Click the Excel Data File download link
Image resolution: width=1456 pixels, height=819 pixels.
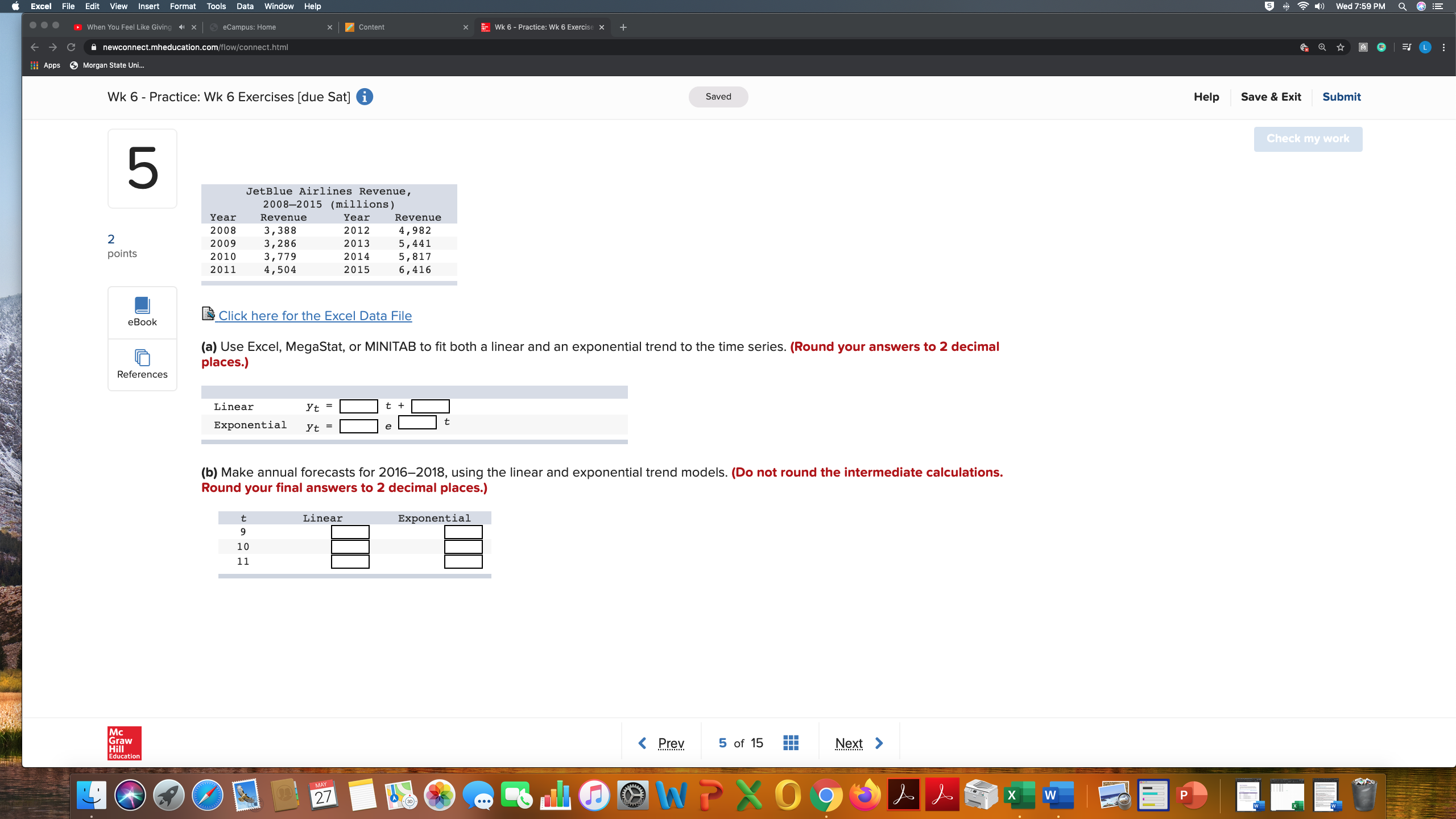pyautogui.click(x=315, y=316)
